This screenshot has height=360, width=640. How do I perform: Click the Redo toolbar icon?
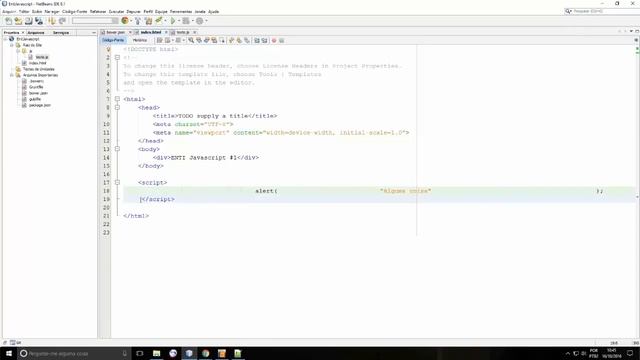pos(62,21)
